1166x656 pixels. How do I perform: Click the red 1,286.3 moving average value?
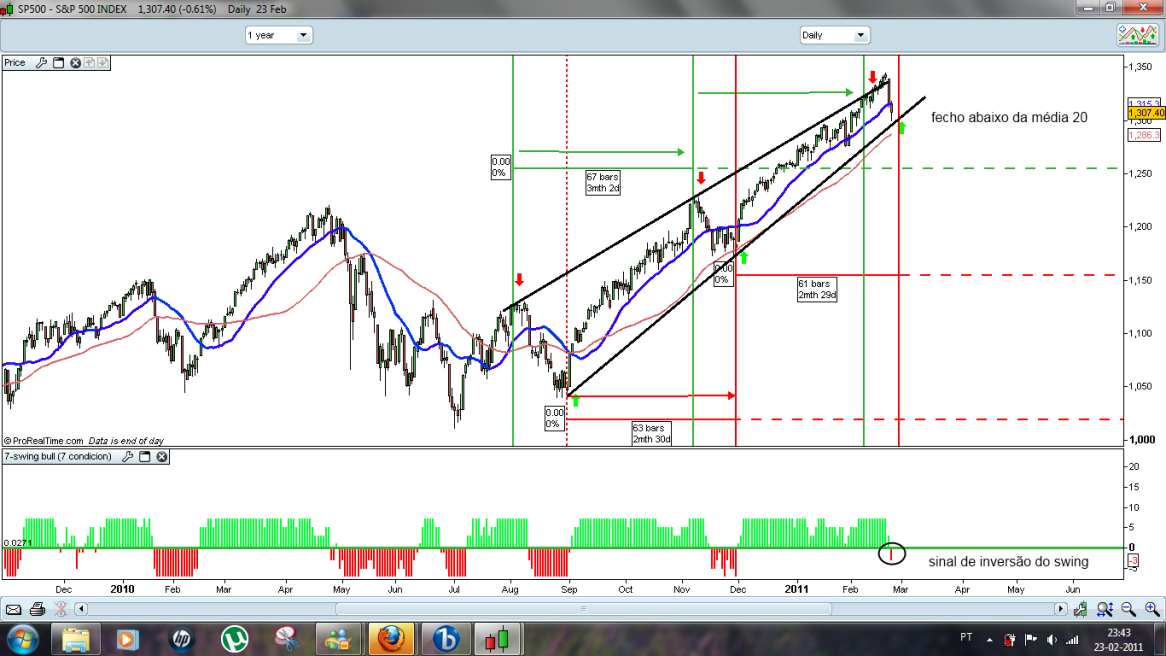tap(1144, 135)
